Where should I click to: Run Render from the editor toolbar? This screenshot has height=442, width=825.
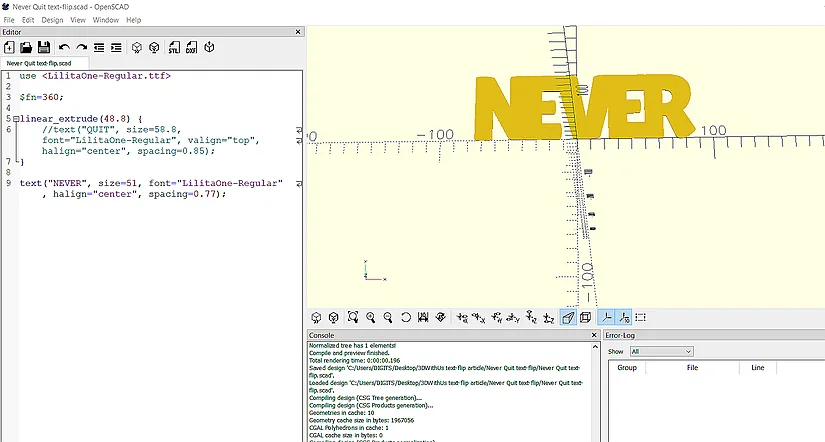pyautogui.click(x=154, y=47)
